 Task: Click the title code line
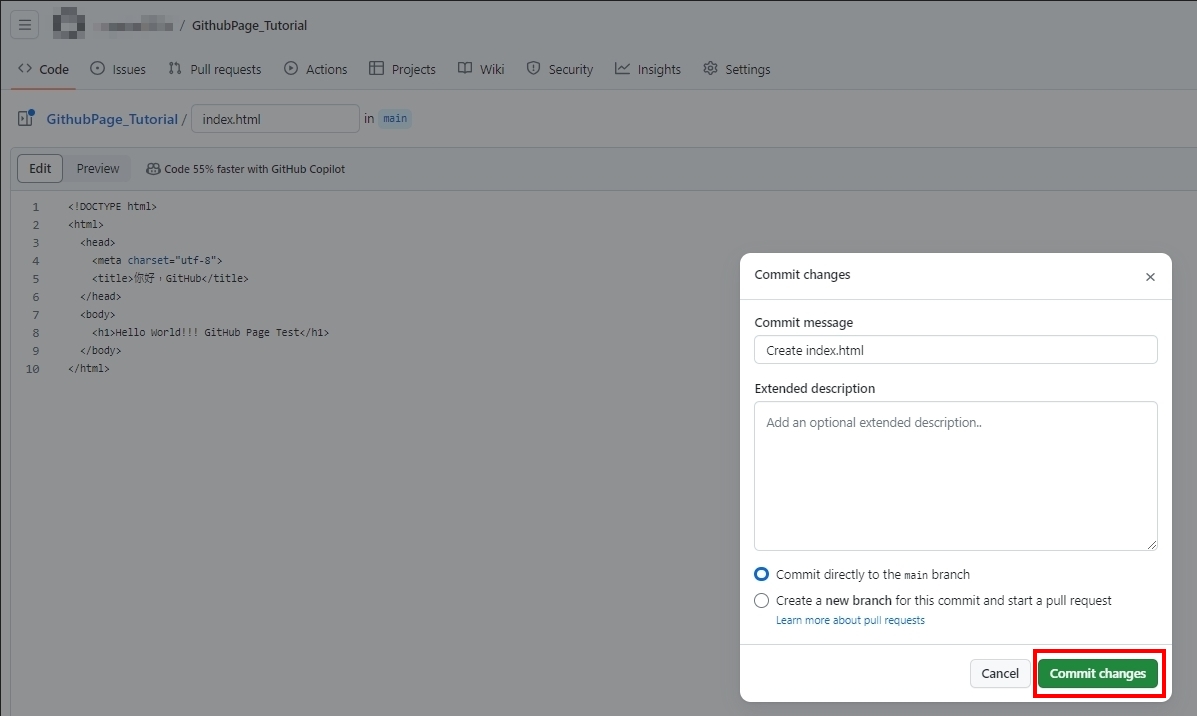click(170, 278)
